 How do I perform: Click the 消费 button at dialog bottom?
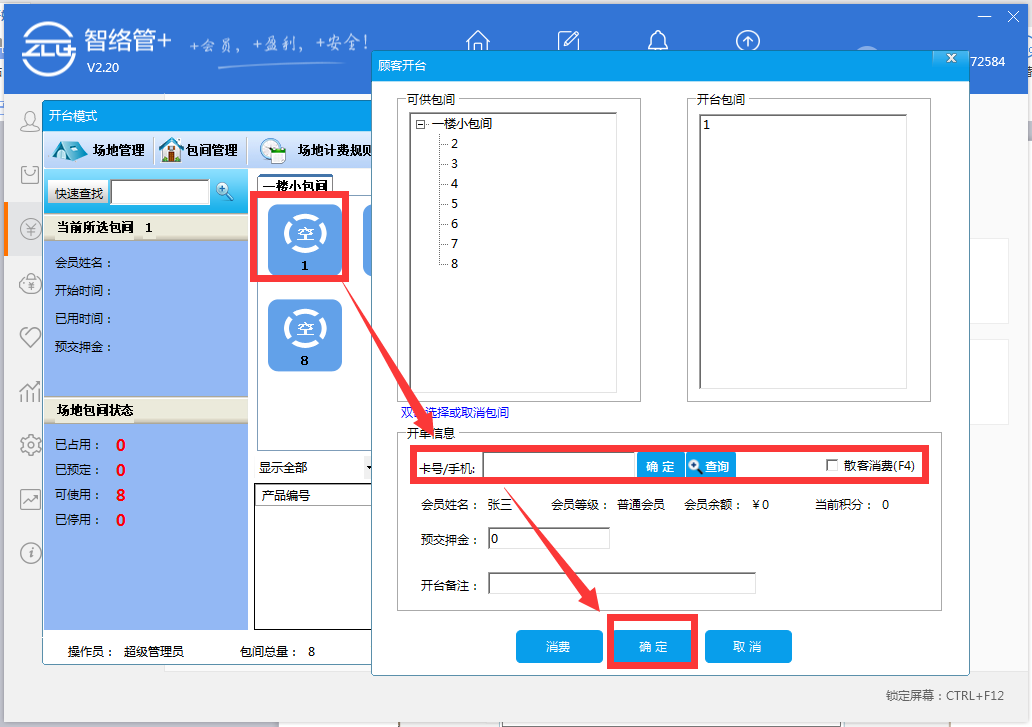tap(559, 647)
